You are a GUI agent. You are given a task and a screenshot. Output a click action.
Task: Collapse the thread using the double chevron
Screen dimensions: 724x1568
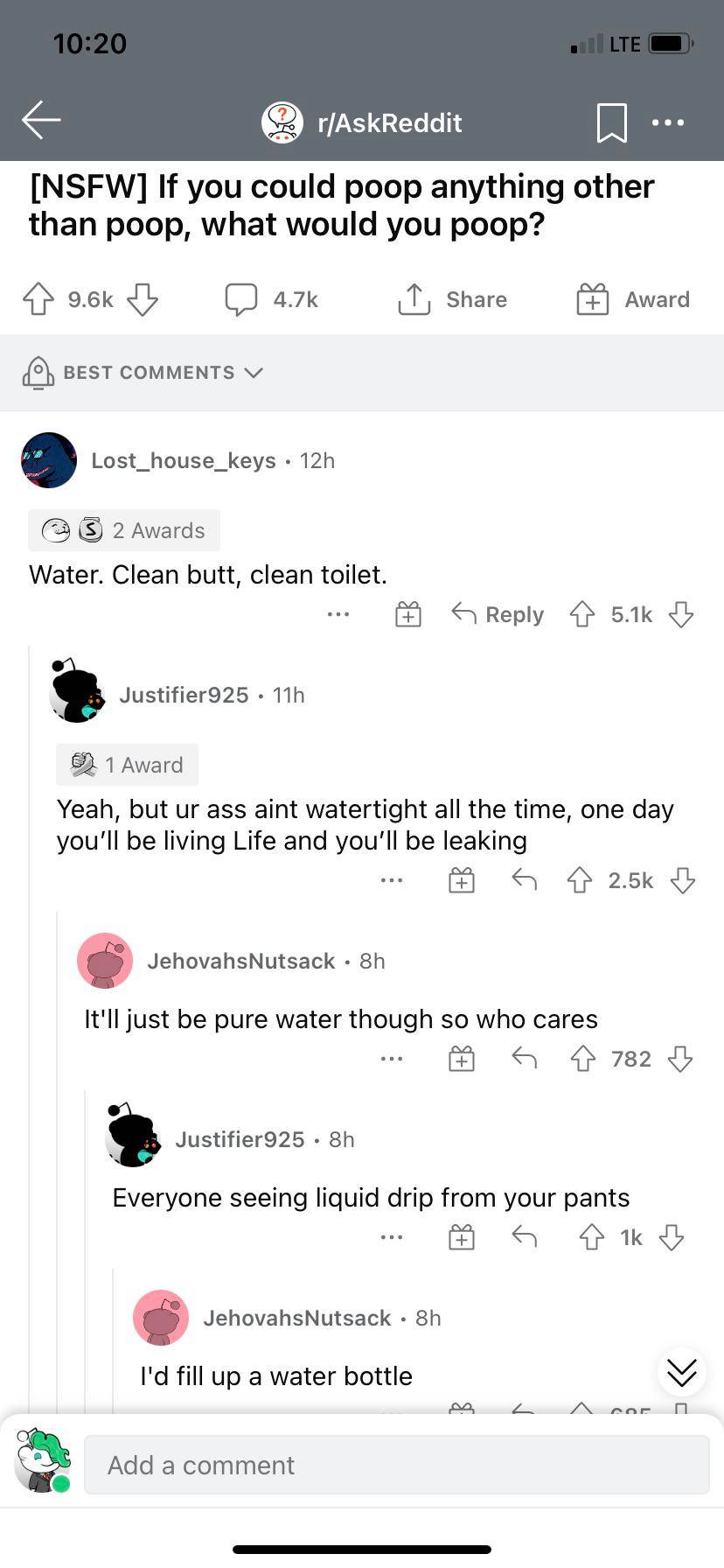(x=681, y=1372)
